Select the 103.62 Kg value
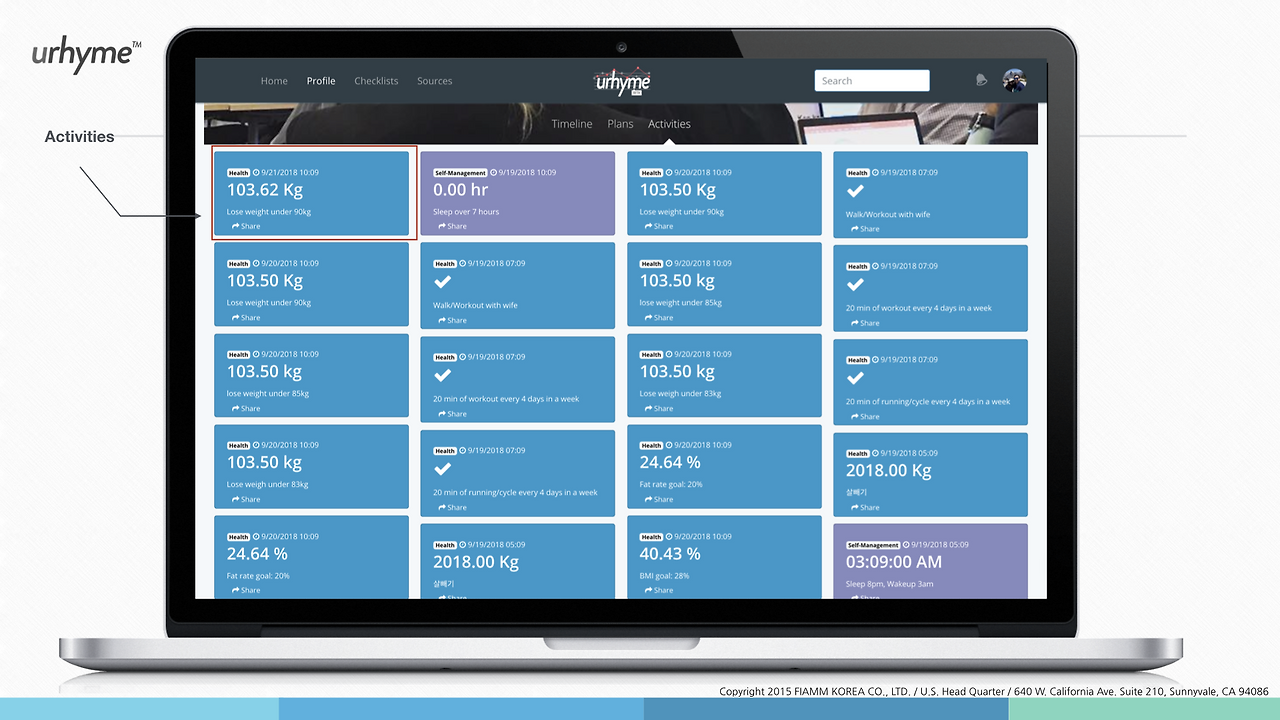The width and height of the screenshot is (1280, 720). tap(265, 190)
